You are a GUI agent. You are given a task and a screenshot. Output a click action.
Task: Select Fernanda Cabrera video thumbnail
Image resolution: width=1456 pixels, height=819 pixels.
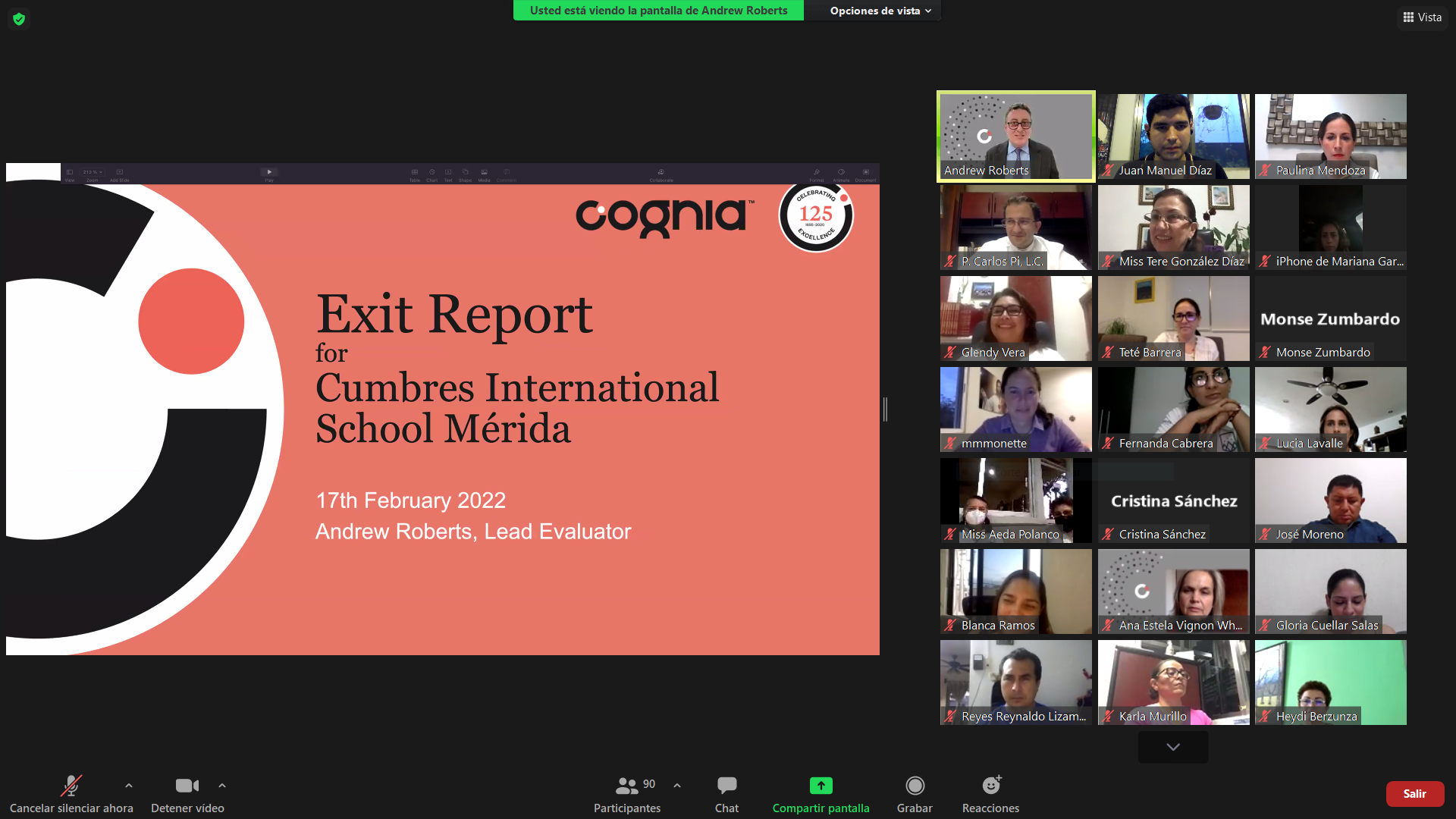(1173, 409)
